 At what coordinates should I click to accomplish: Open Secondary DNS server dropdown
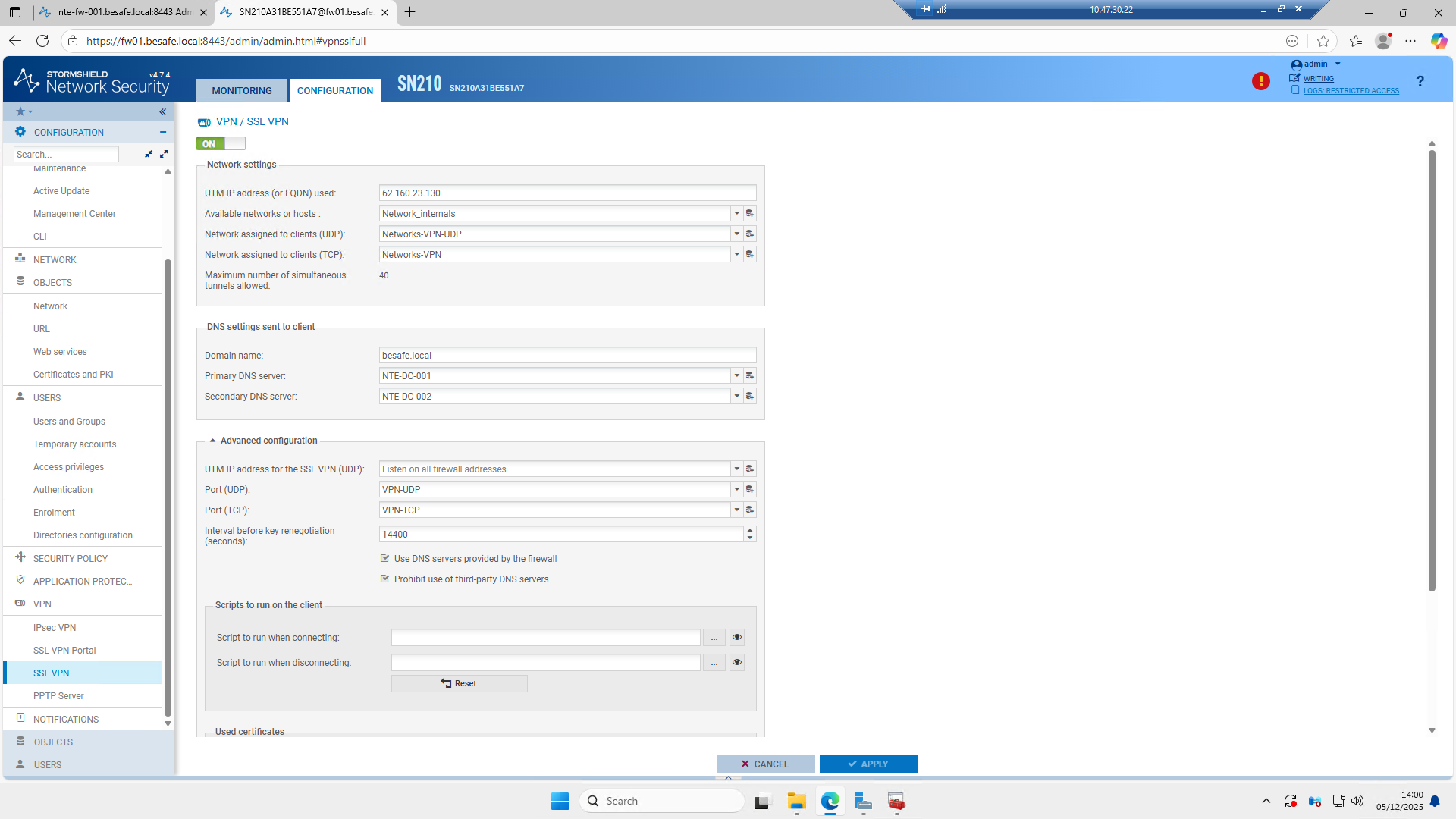coord(736,396)
